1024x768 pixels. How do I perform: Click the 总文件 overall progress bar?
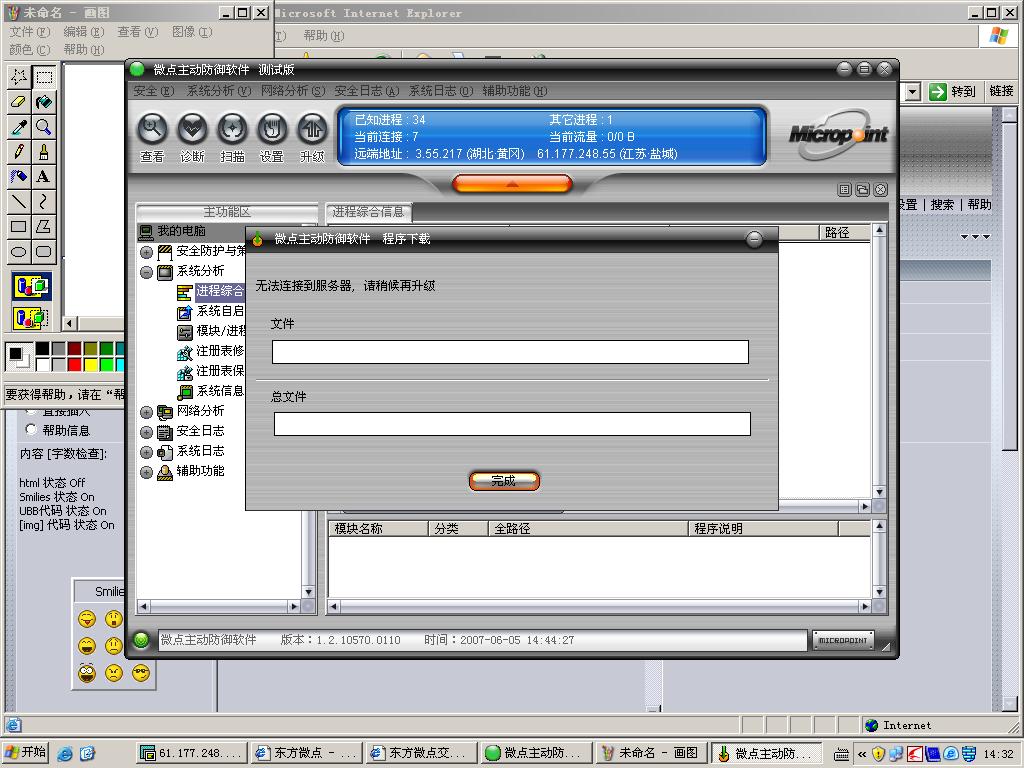[512, 424]
